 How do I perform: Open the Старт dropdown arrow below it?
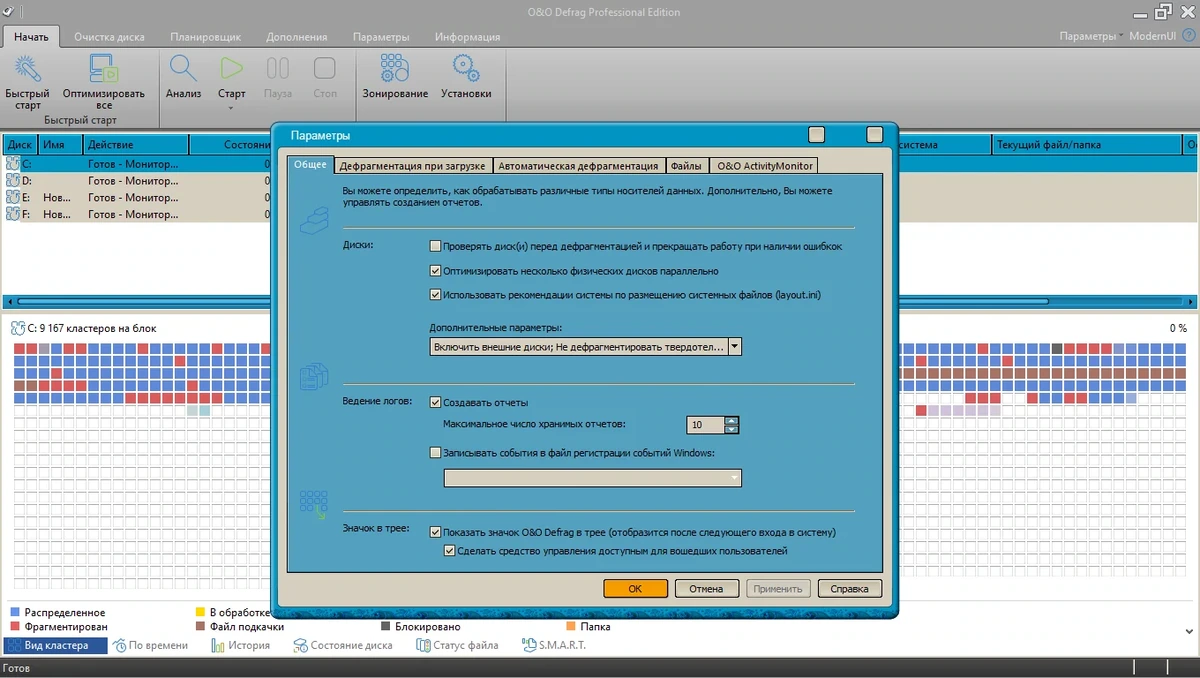pos(231,107)
